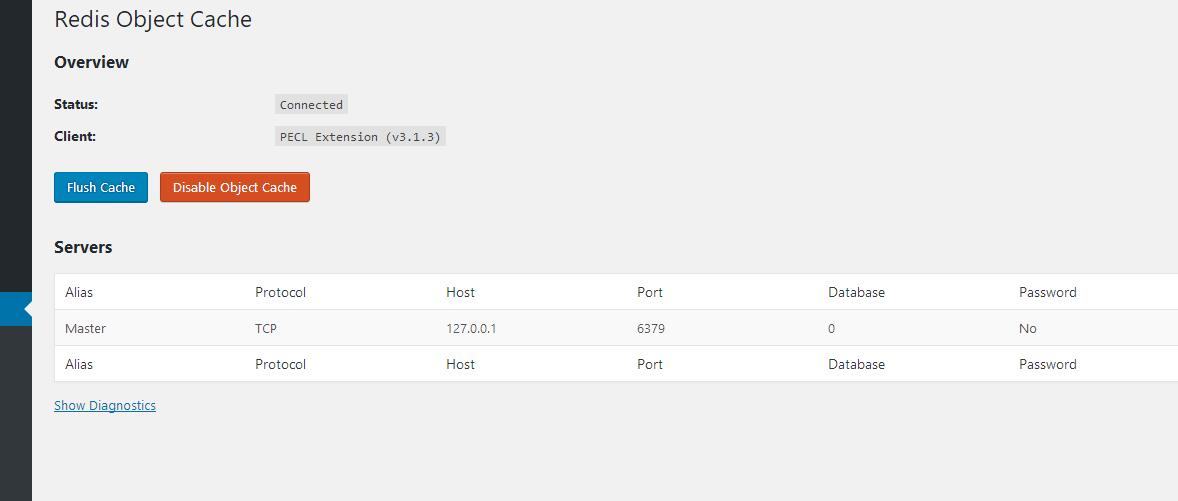
Task: Click the PECL Extension client version text
Action: click(361, 137)
